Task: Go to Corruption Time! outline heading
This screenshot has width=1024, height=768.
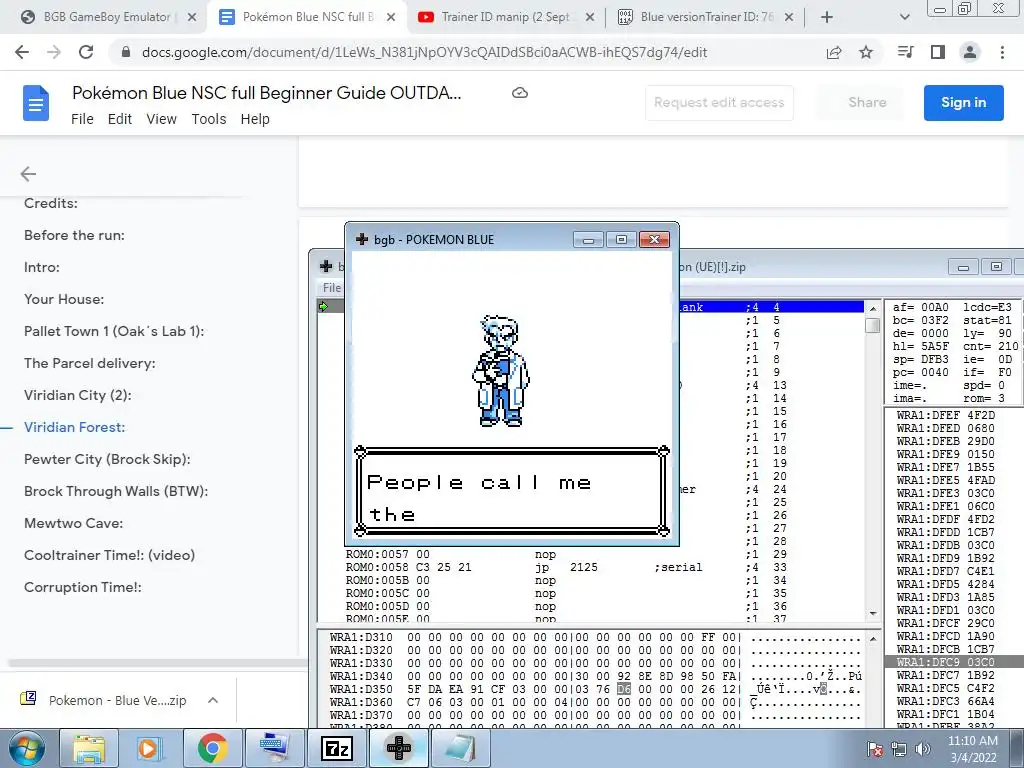Action: [x=83, y=587]
